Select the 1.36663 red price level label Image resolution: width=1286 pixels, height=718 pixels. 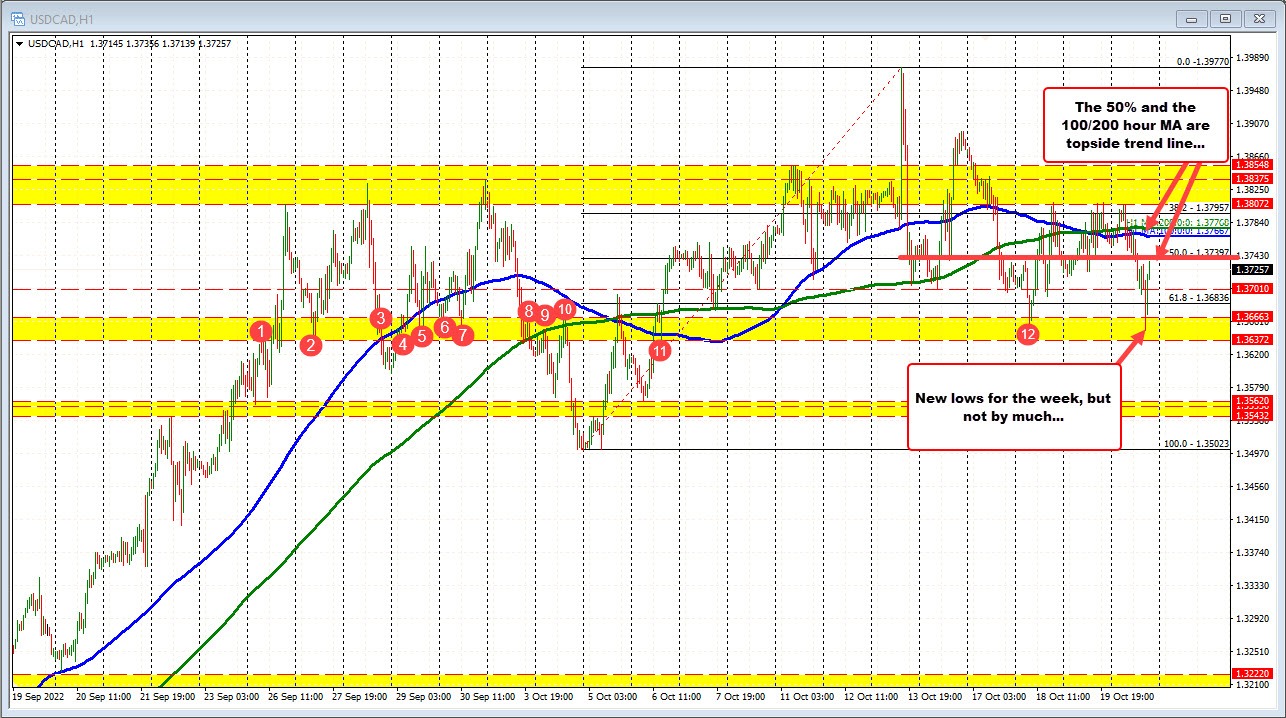point(1254,316)
